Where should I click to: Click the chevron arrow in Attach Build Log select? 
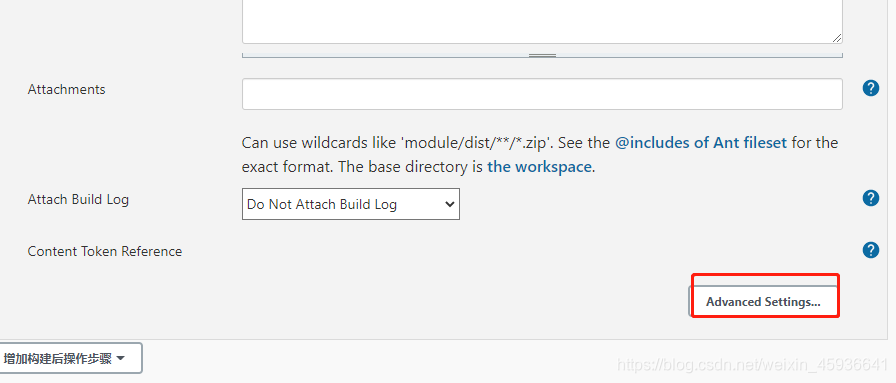click(x=450, y=204)
